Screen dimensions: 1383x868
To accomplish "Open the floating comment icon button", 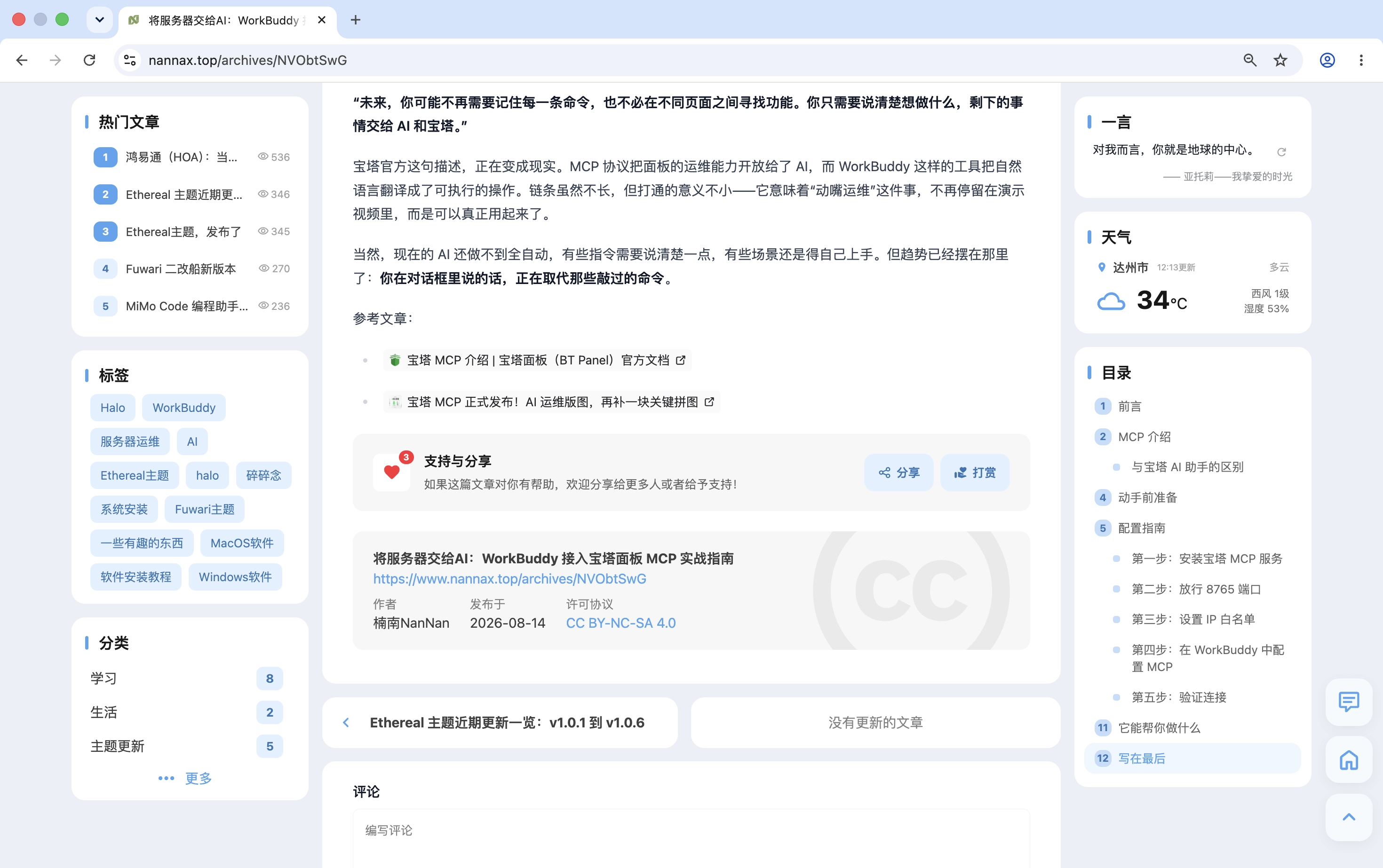I will coord(1349,702).
